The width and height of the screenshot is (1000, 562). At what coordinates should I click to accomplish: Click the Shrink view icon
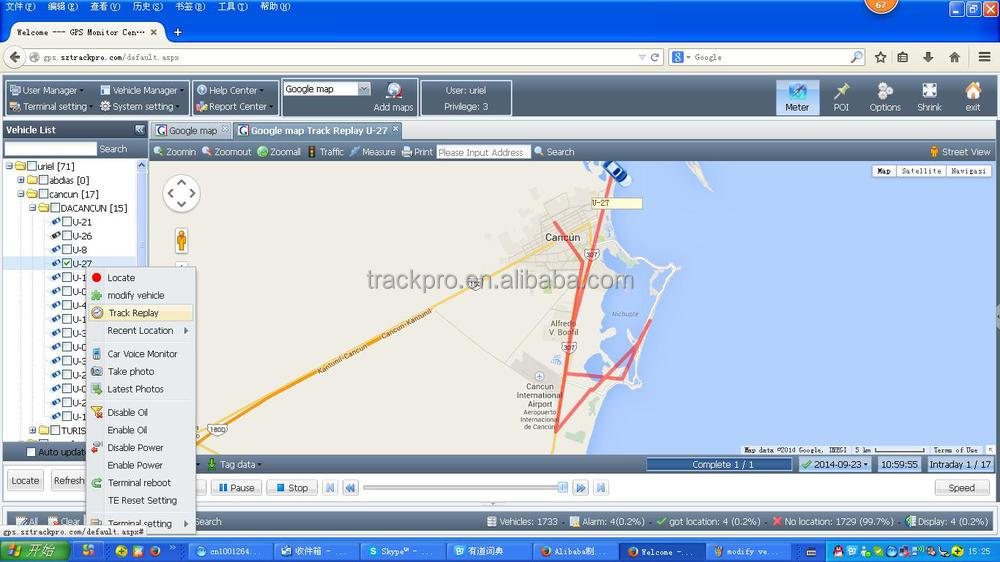point(929,92)
